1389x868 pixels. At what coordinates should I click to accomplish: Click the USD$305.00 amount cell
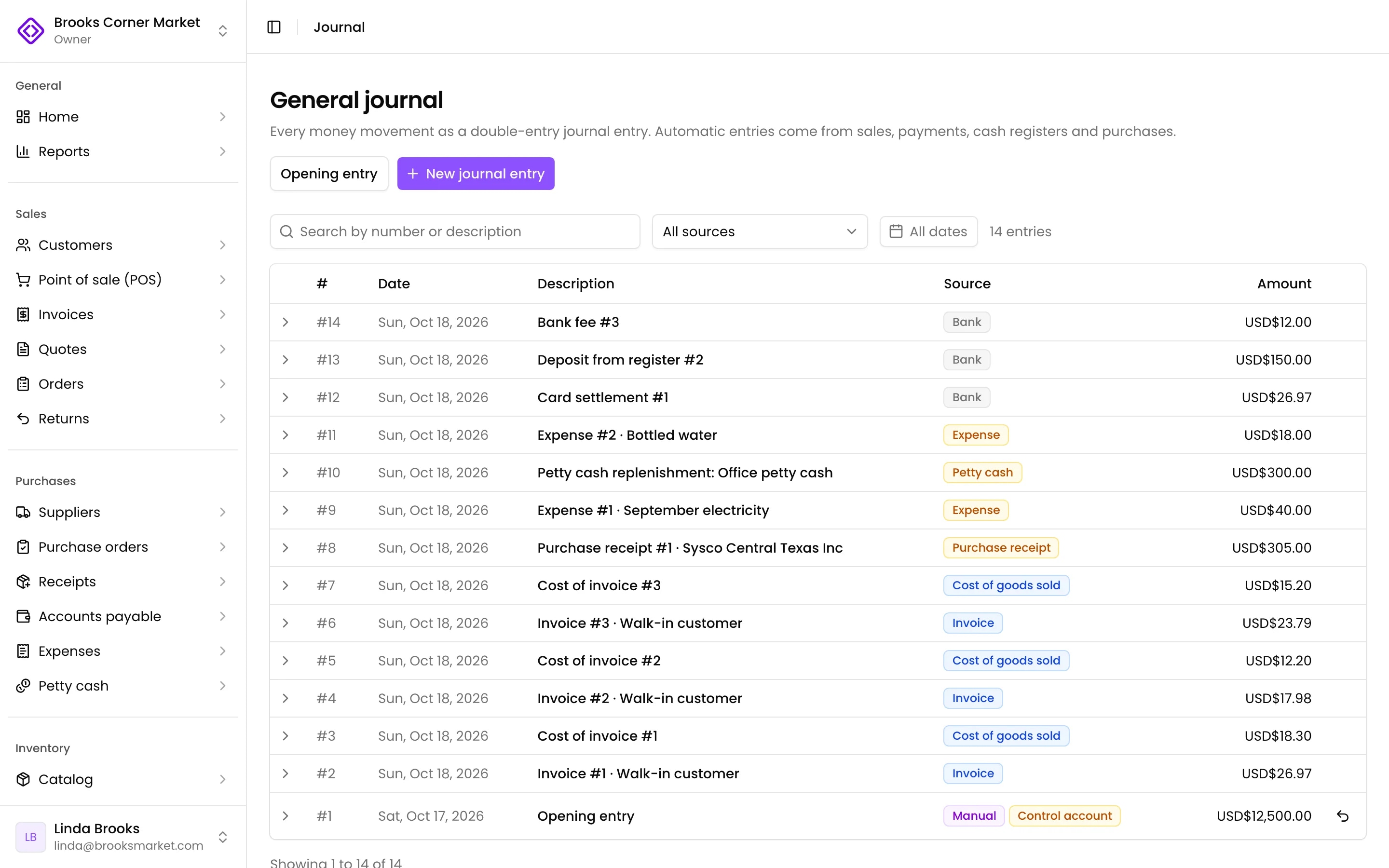coord(1271,548)
